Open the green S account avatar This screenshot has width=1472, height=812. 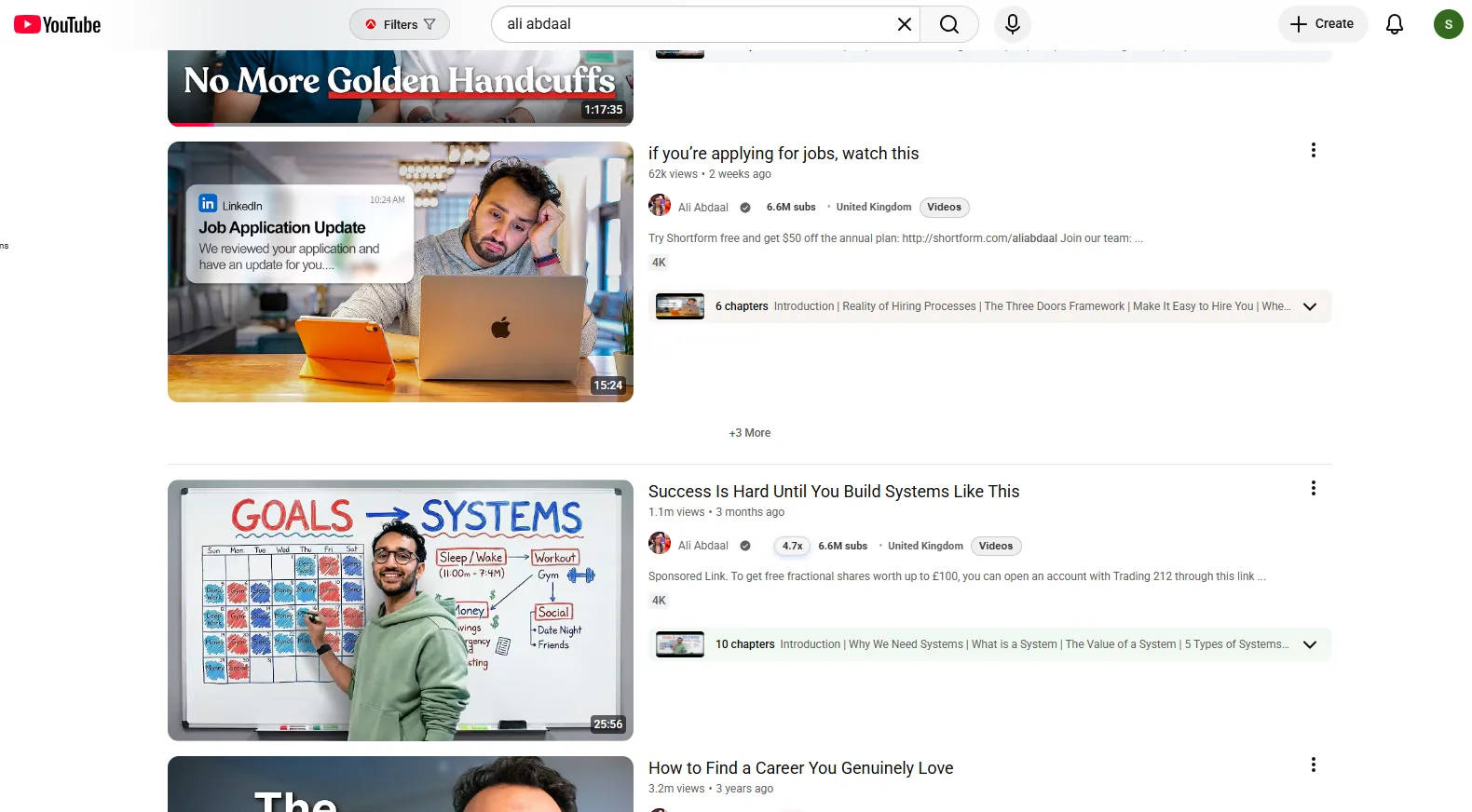[x=1448, y=24]
